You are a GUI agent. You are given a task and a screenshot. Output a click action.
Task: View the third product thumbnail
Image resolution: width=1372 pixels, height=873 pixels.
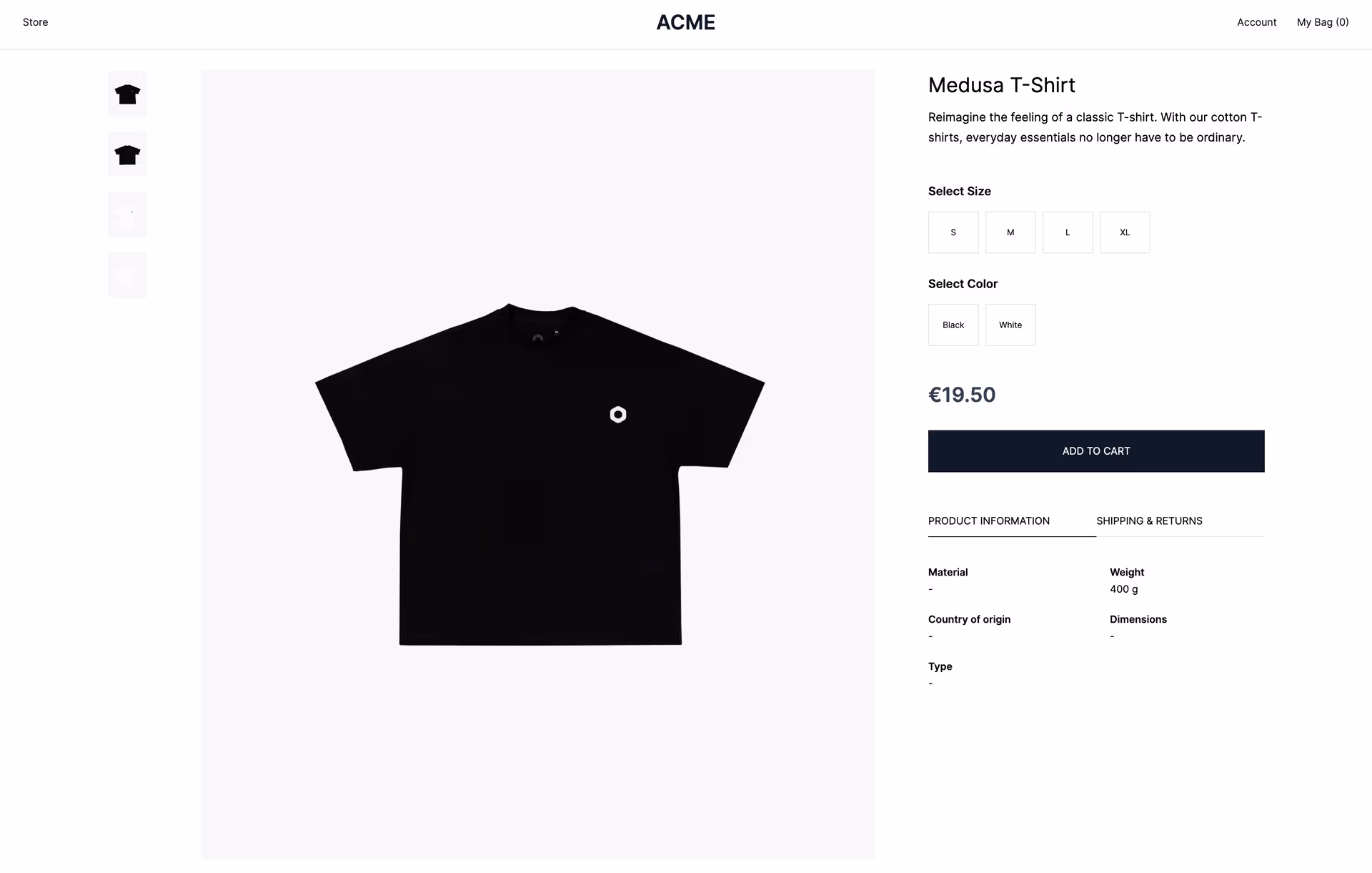[127, 214]
